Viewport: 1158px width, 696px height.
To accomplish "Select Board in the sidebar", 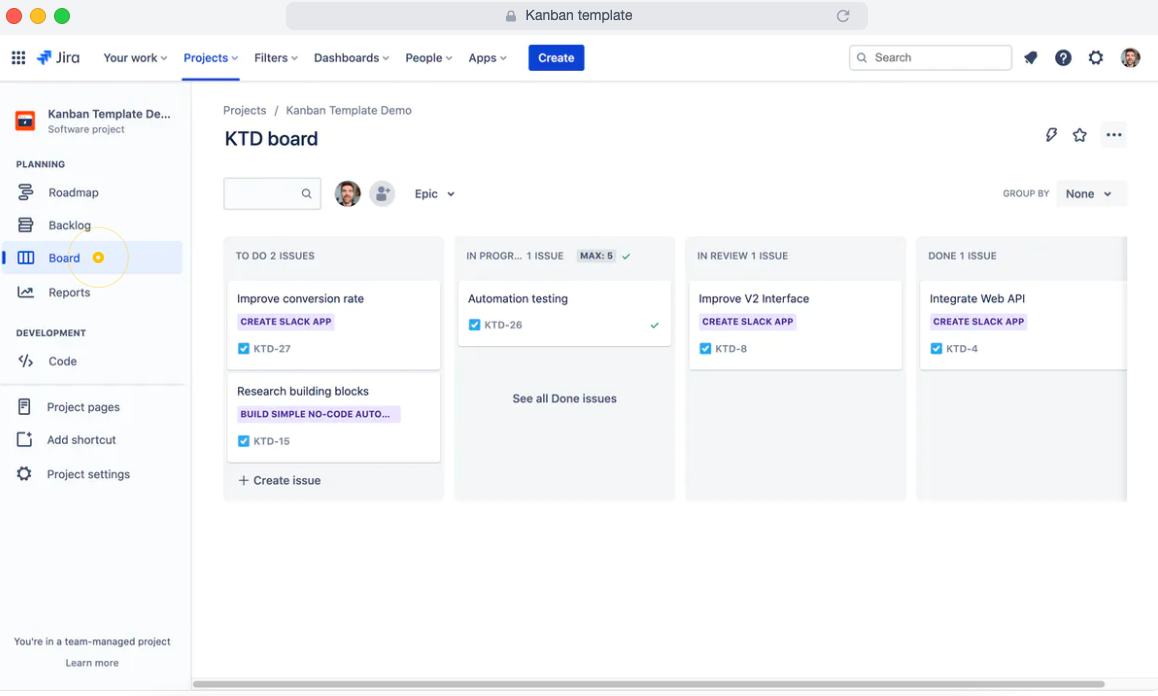I will click(x=92, y=258).
